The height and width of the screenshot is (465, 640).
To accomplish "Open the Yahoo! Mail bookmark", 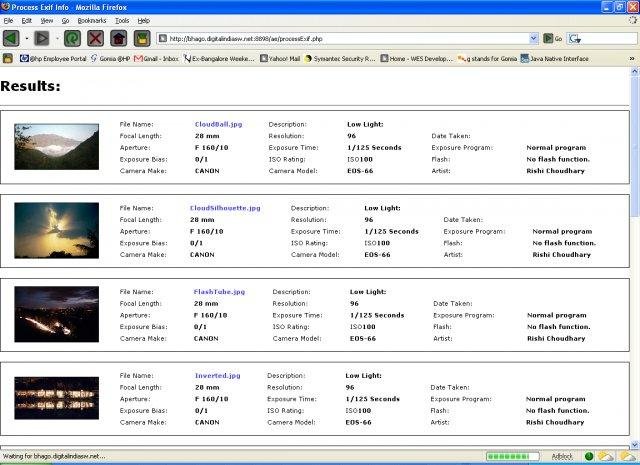I will [x=282, y=58].
